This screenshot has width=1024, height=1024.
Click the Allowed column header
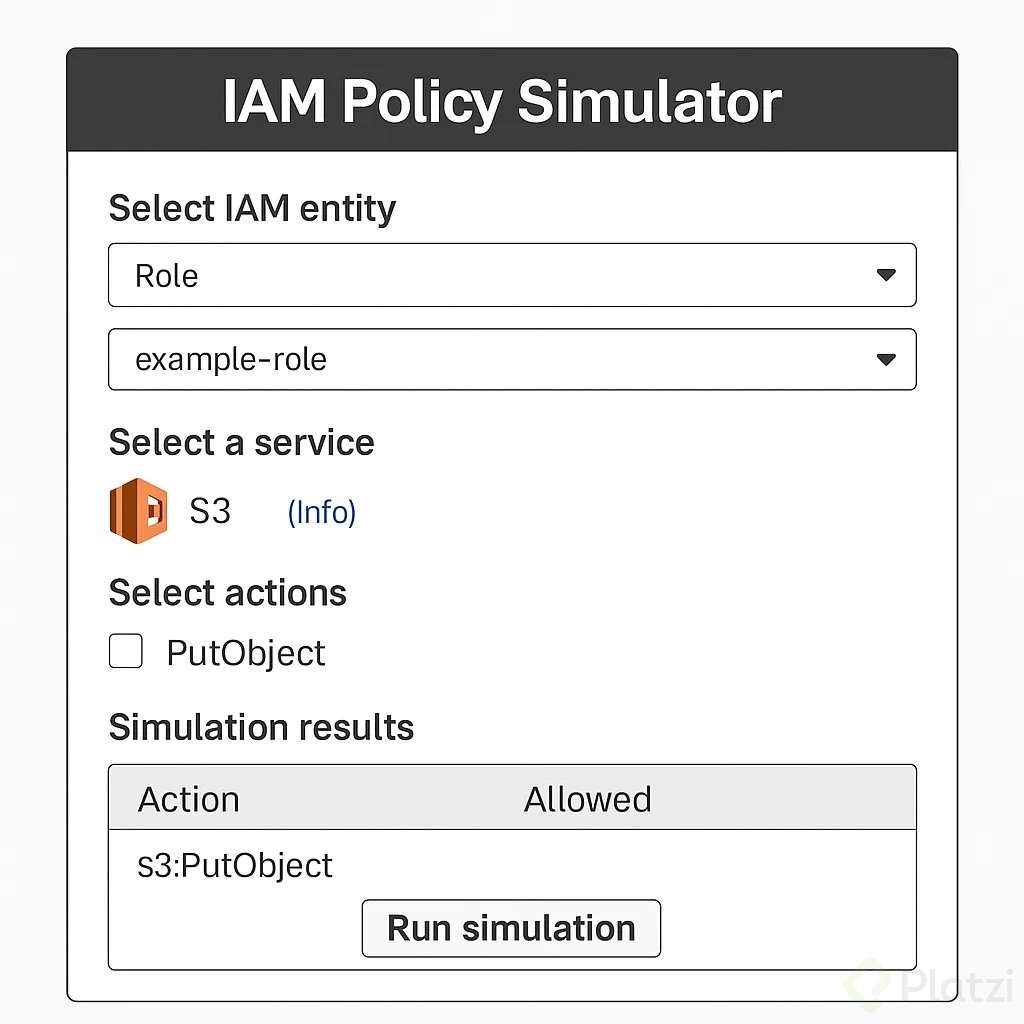click(588, 799)
